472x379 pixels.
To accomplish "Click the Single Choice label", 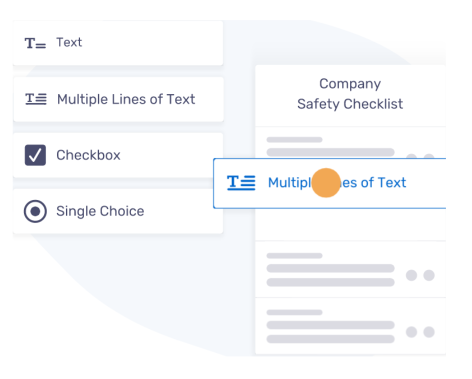I will 100,211.
